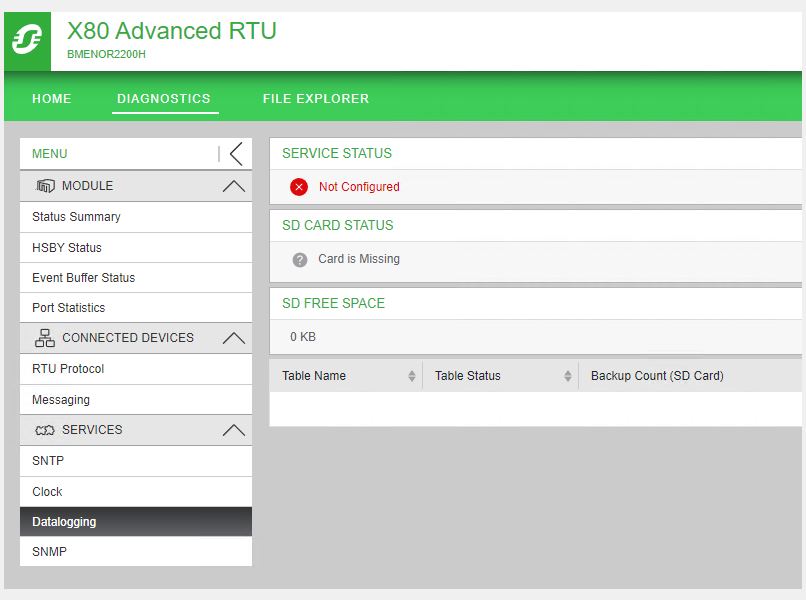Sort by Table Status arrows
Viewport: 806px width, 600px height.
(x=567, y=376)
